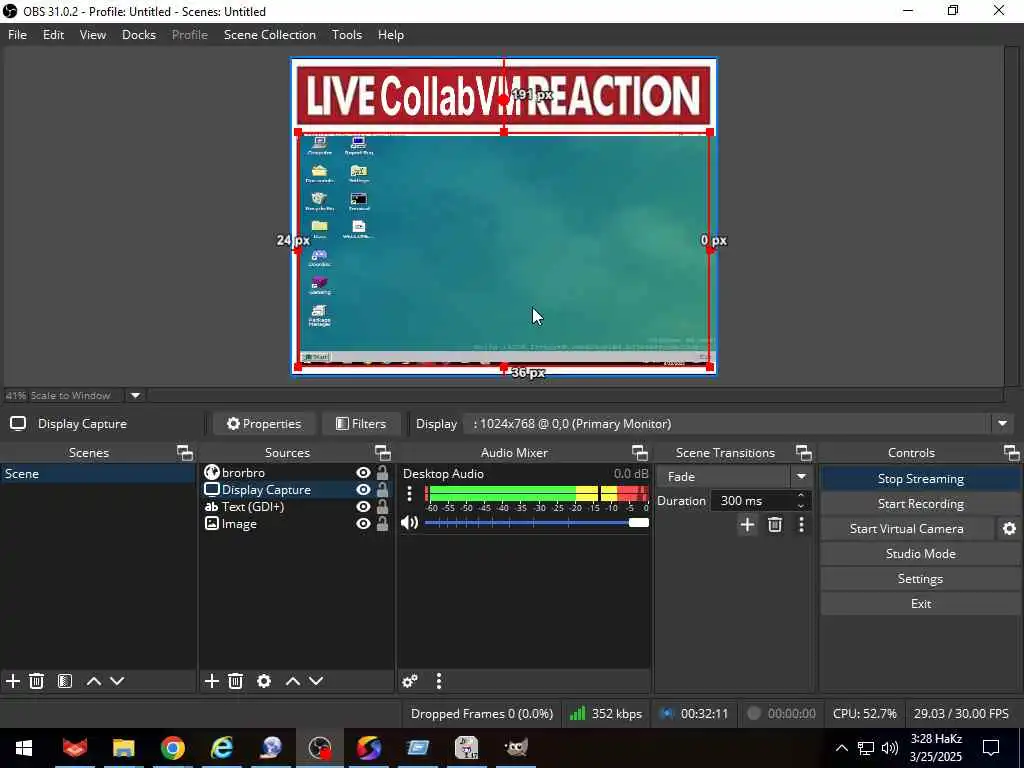Open preview scale dropdown arrow
1024x768 pixels.
coord(135,395)
